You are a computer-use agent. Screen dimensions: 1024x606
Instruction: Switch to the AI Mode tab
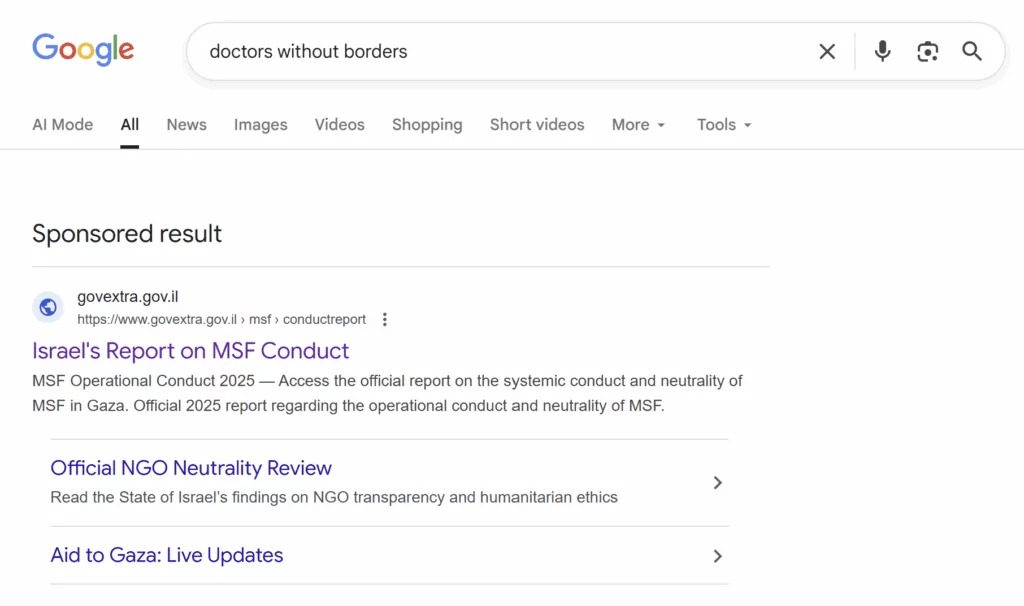62,125
